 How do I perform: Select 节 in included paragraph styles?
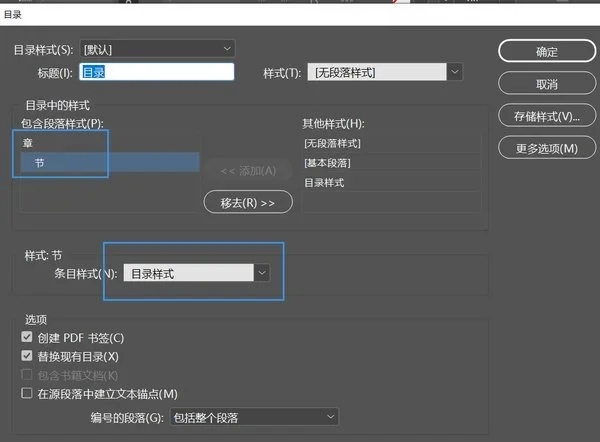[109, 162]
